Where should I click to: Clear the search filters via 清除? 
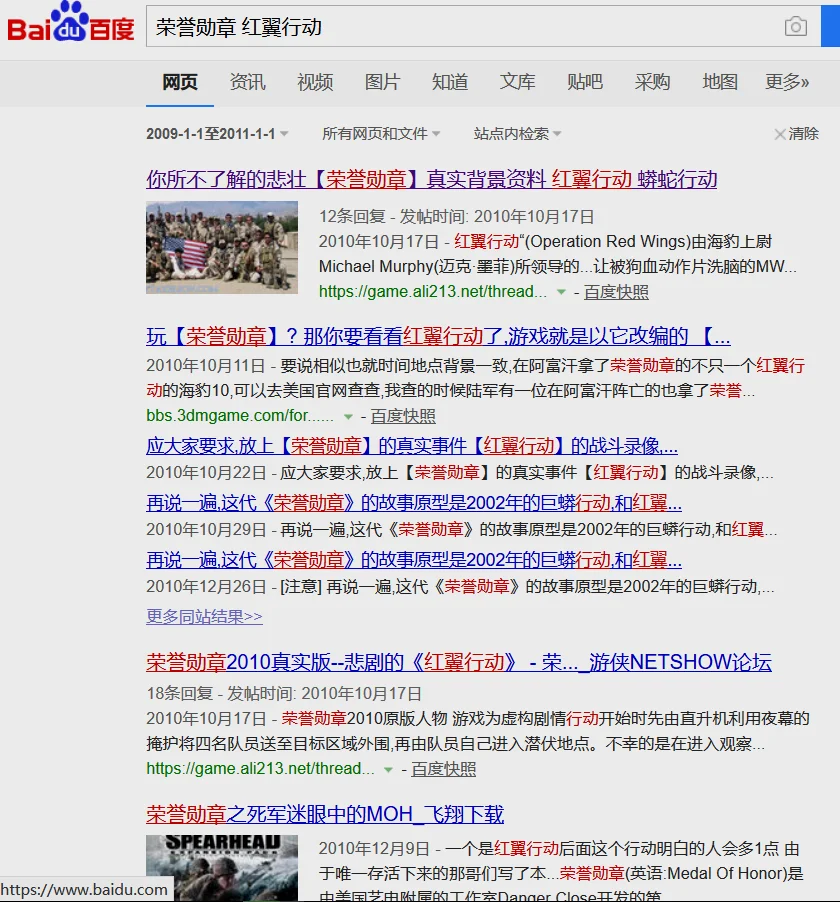point(797,134)
